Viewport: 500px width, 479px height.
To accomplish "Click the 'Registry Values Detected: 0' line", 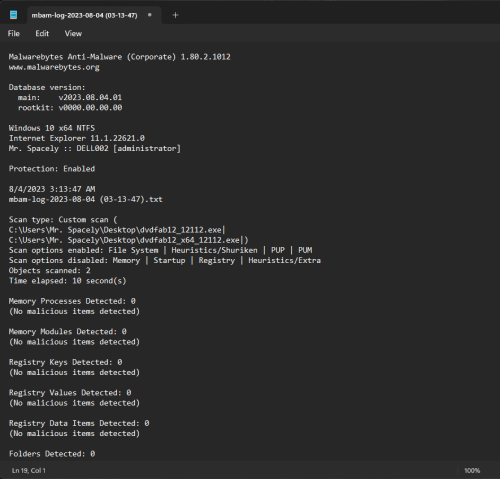I will (x=70, y=393).
